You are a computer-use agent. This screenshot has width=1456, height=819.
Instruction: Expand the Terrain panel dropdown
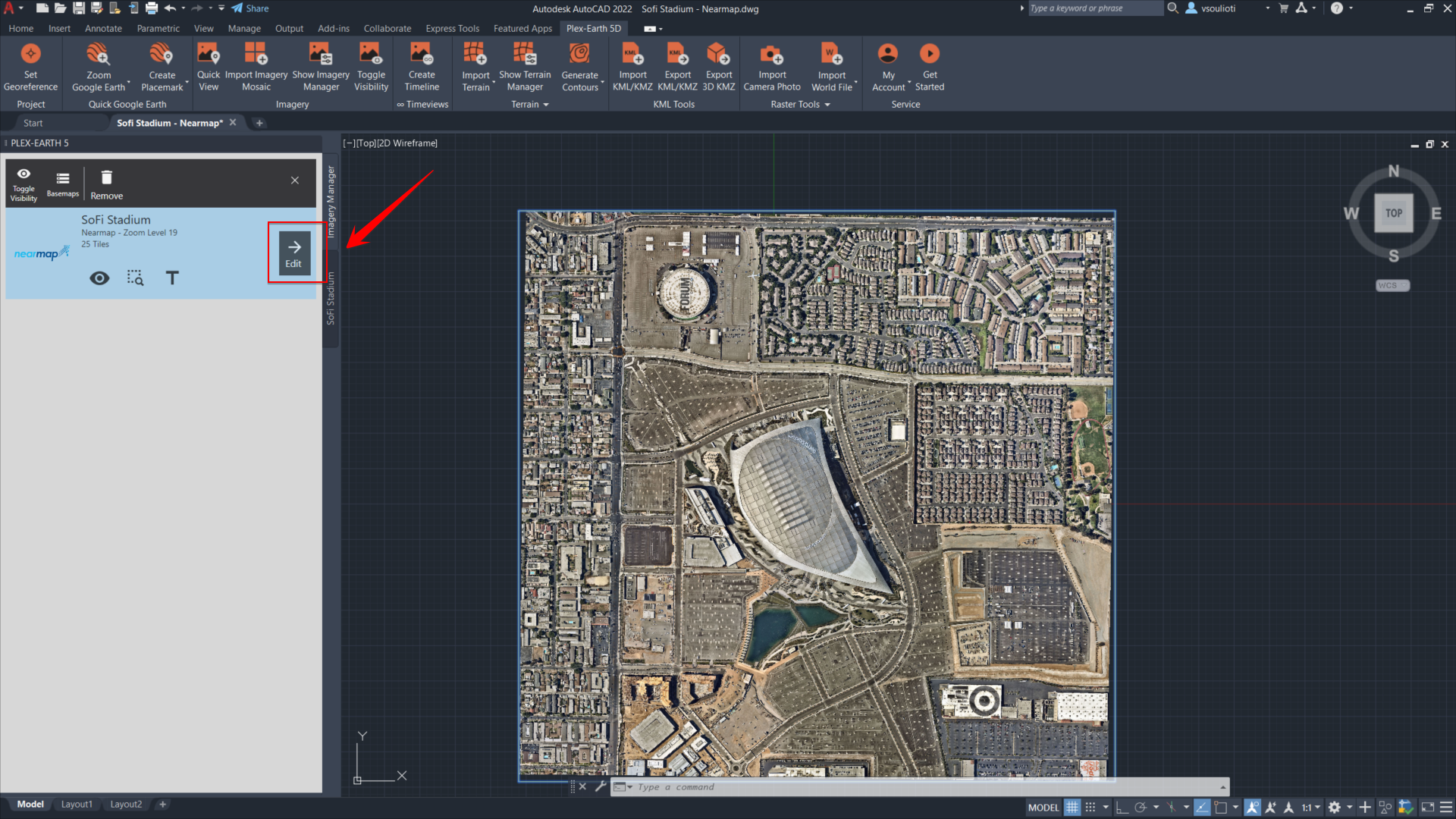pos(529,105)
